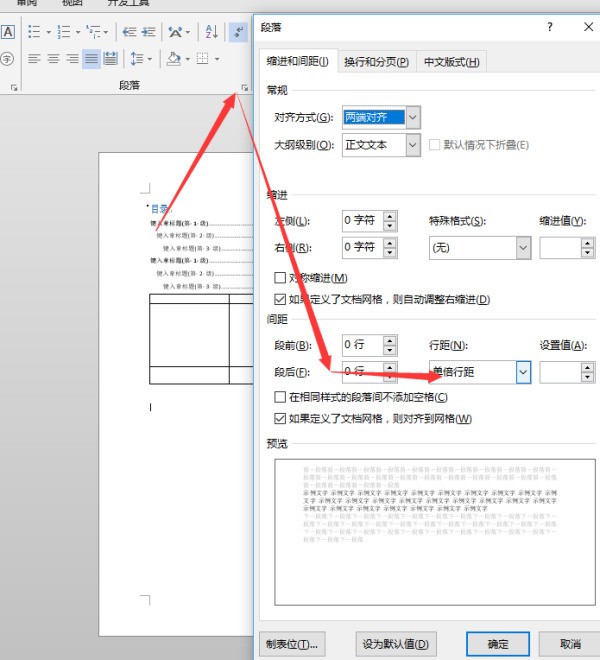The image size is (600, 660).
Task: Increase 设置值 with up spinner
Action: [587, 367]
